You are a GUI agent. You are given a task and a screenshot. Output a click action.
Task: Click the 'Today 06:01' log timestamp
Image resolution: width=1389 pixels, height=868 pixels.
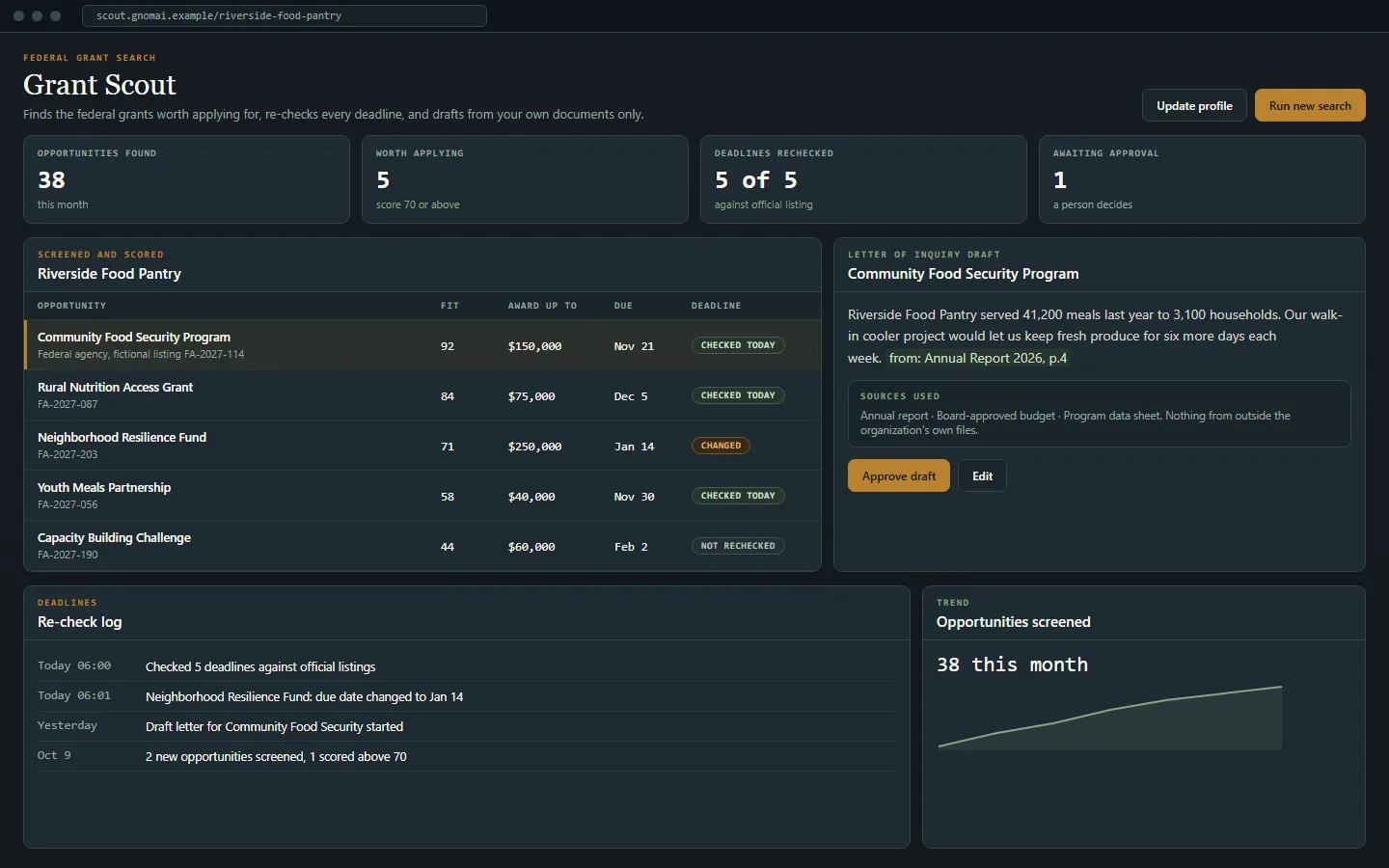click(74, 695)
